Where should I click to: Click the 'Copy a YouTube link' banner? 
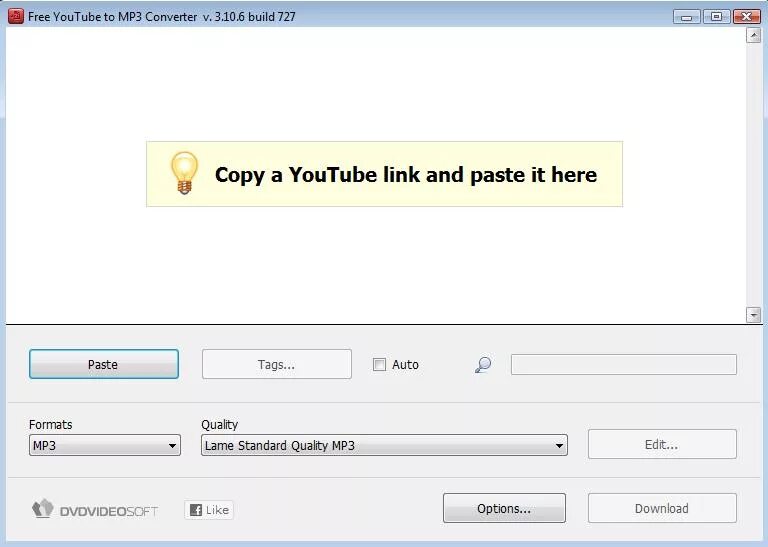pos(384,174)
